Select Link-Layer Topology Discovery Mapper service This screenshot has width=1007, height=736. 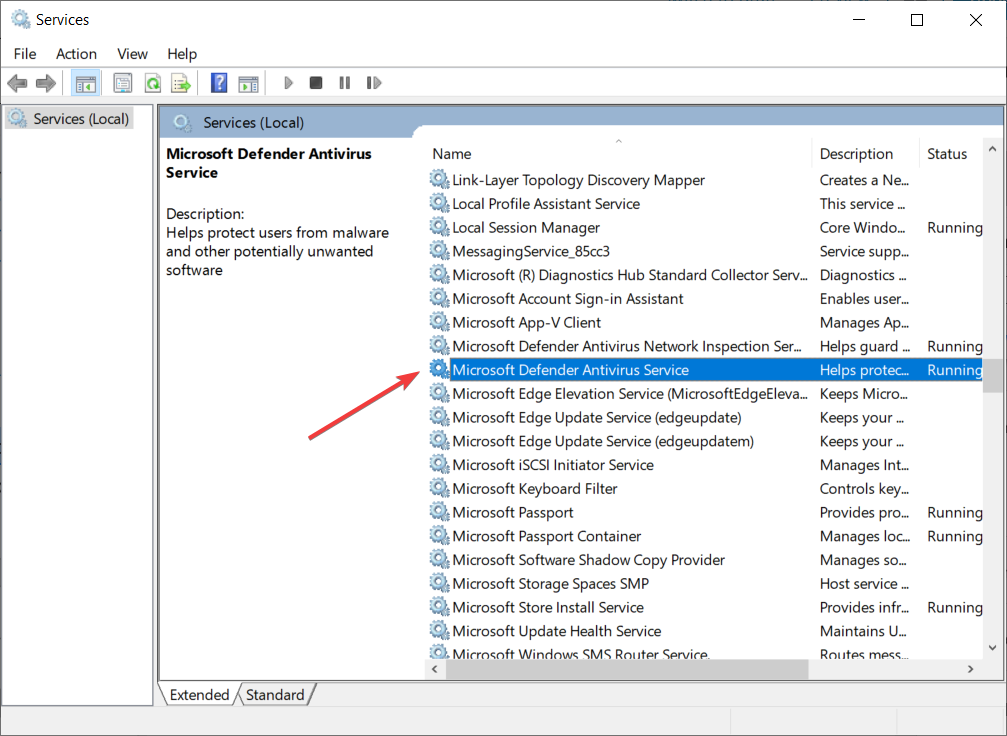pyautogui.click(x=579, y=180)
